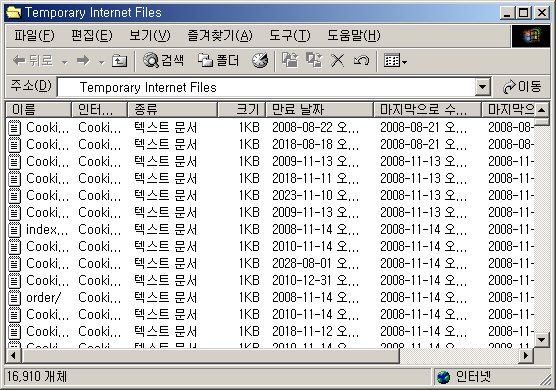
Task: Select file icon expiring 2028-08-01
Action: click(14, 263)
